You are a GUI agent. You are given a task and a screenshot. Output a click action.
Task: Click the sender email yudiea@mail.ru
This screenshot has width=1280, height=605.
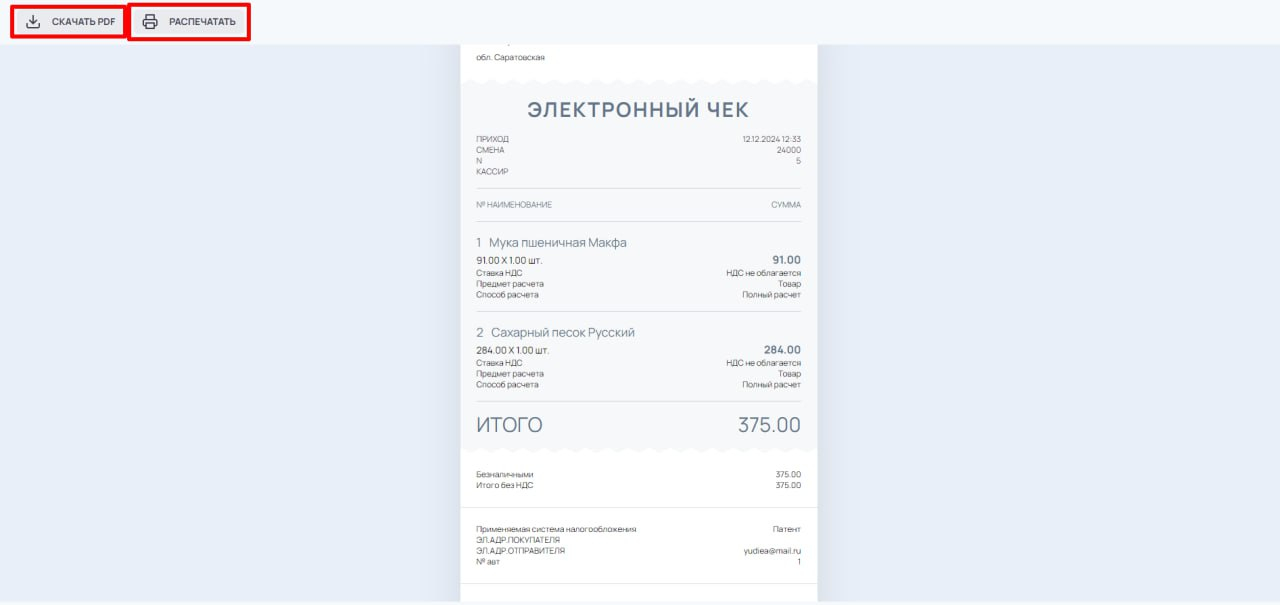point(773,551)
